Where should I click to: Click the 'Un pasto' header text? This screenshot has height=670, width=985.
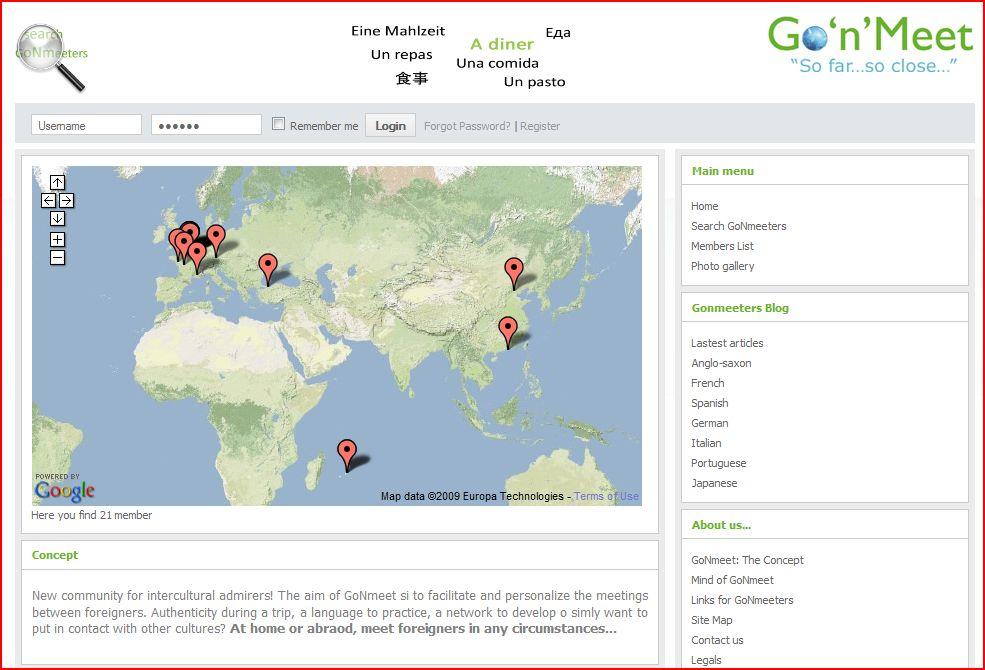coord(535,82)
